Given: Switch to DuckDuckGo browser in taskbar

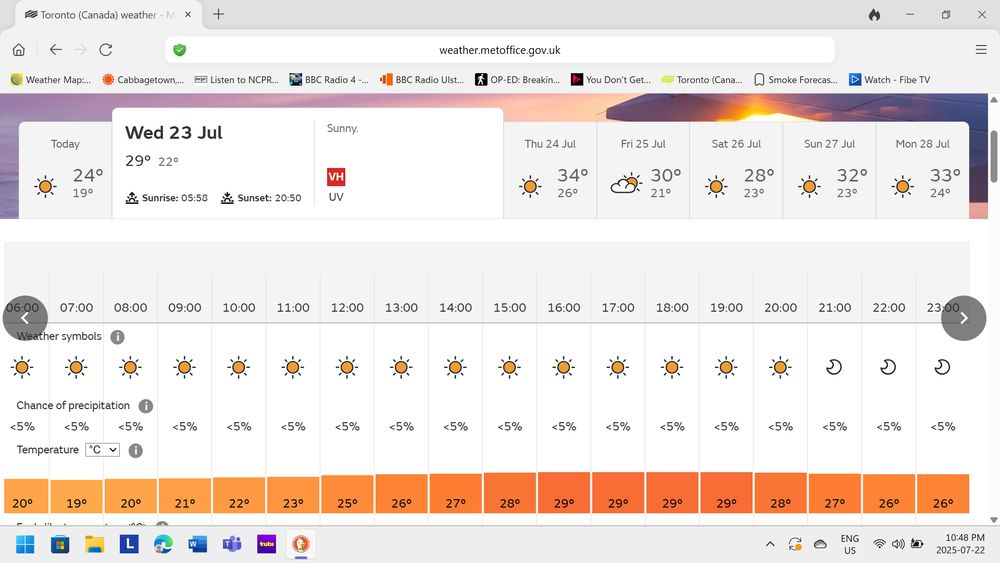Looking at the screenshot, I should pos(301,545).
